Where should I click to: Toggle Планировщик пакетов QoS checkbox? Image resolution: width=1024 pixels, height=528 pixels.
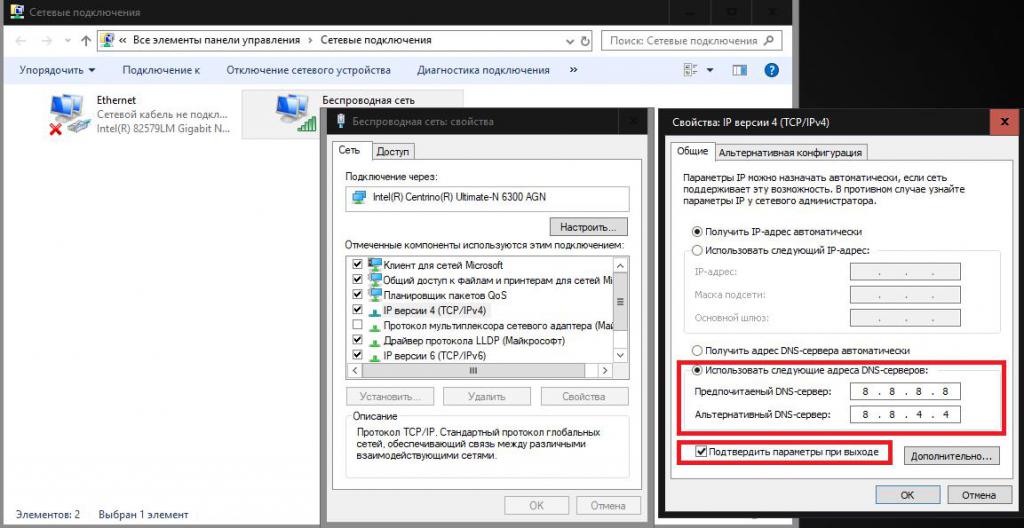357,295
